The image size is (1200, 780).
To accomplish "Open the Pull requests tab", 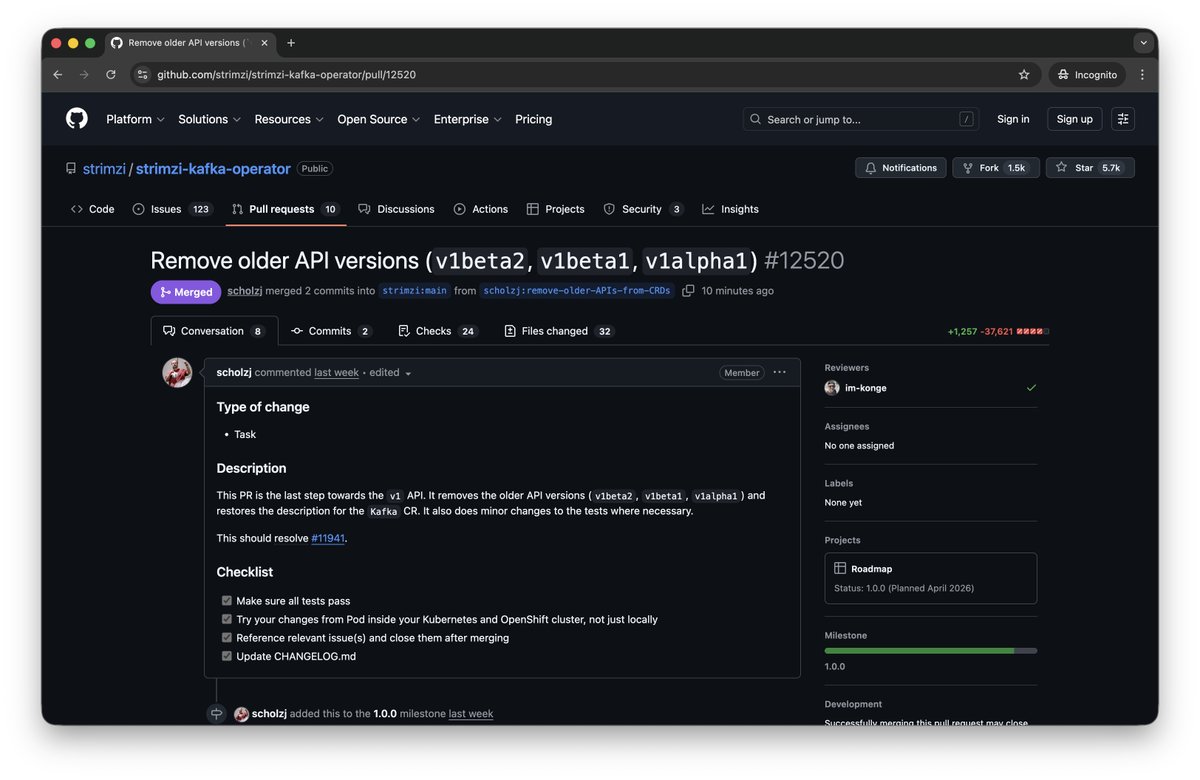I will coord(285,209).
